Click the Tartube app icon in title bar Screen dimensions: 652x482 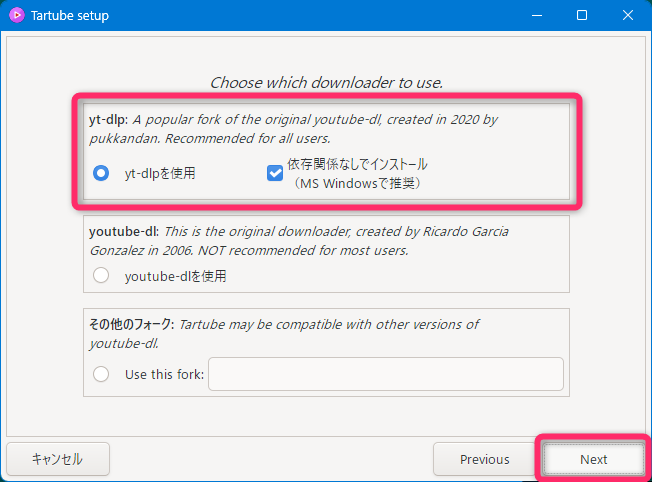[x=17, y=16]
